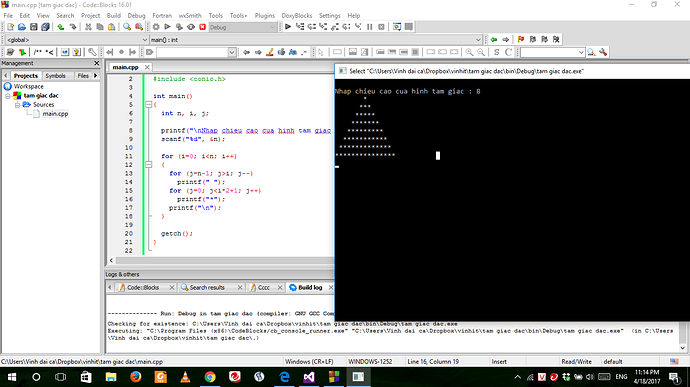Switch to the Symbols tab
The height and width of the screenshot is (387, 690).
tap(55, 76)
